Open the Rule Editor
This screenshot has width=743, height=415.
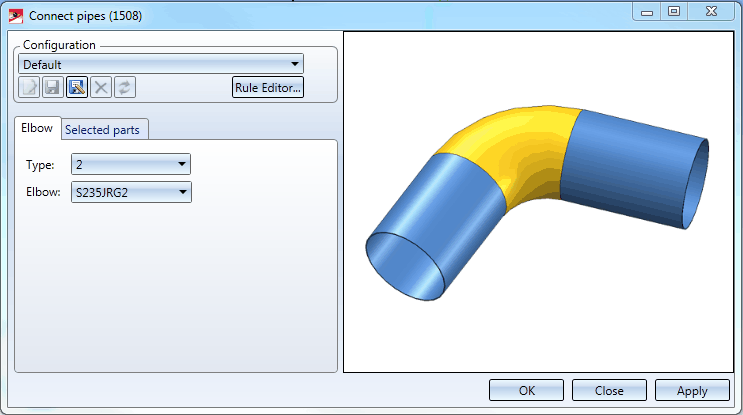point(268,88)
